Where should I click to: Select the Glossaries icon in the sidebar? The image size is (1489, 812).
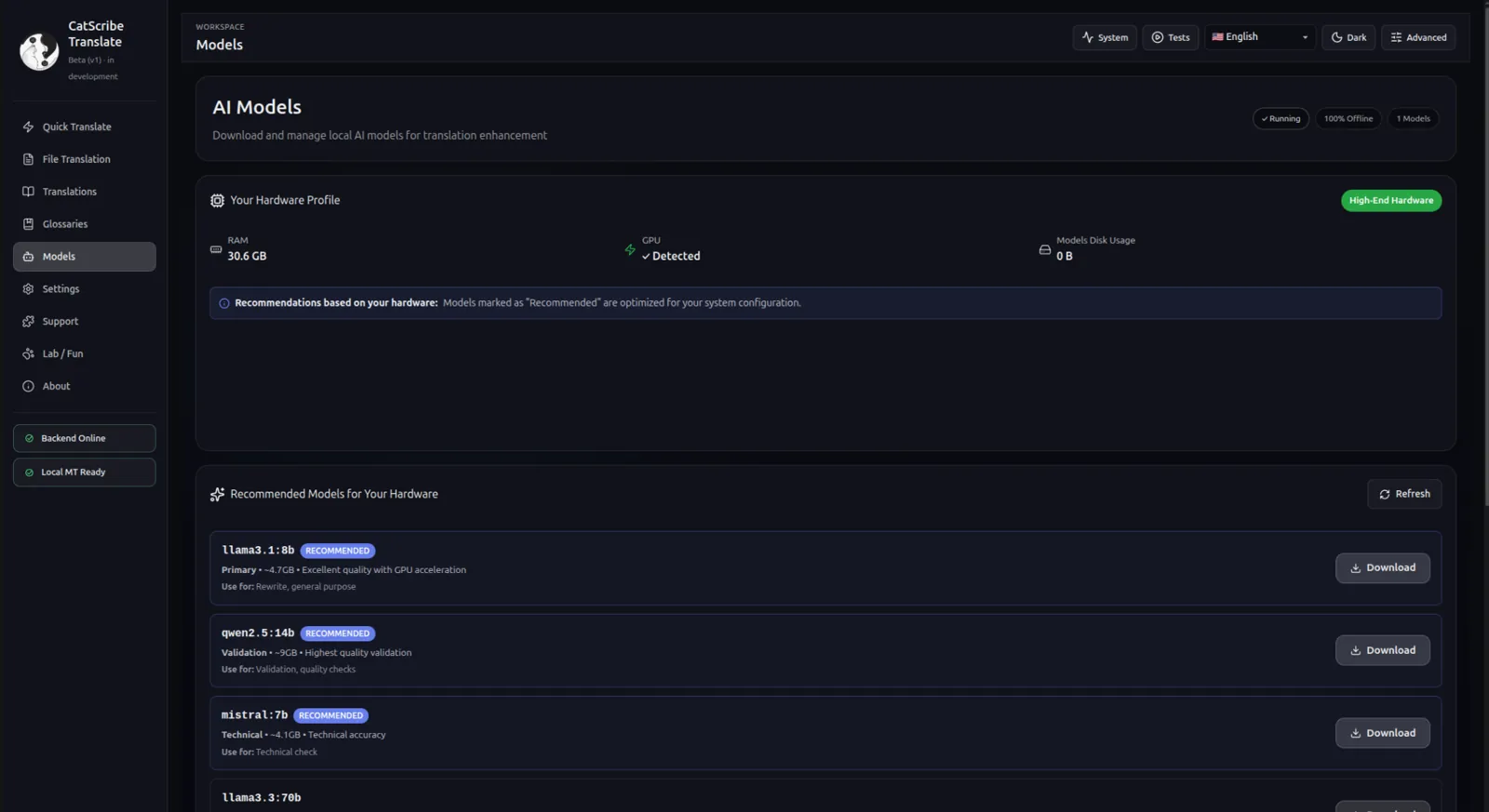coord(28,224)
